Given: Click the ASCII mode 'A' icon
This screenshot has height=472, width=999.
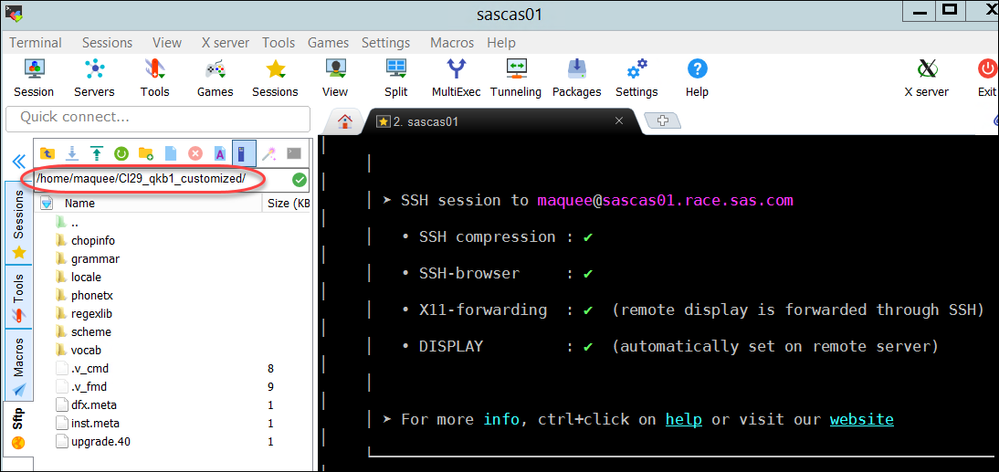Looking at the screenshot, I should click(220, 154).
